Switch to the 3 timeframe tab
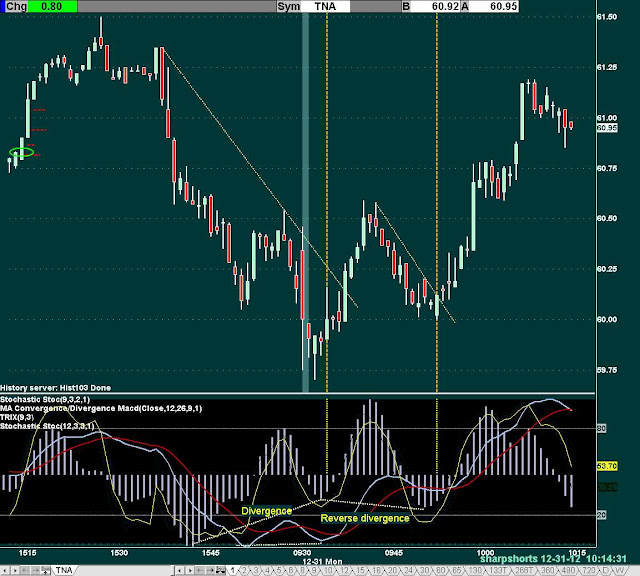The width and height of the screenshot is (640, 576). tap(256, 570)
